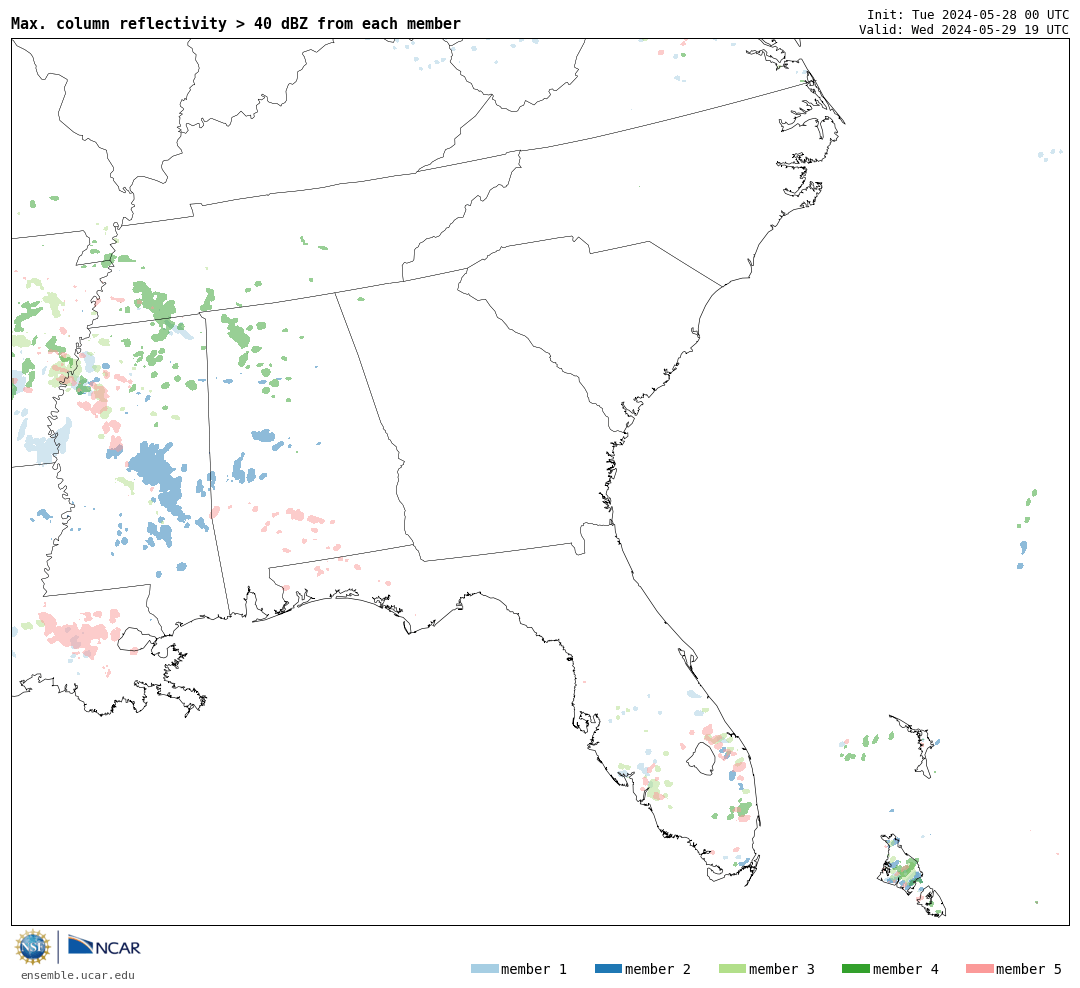
Task: Select the 'member 2' legend label
Action: click(x=658, y=969)
